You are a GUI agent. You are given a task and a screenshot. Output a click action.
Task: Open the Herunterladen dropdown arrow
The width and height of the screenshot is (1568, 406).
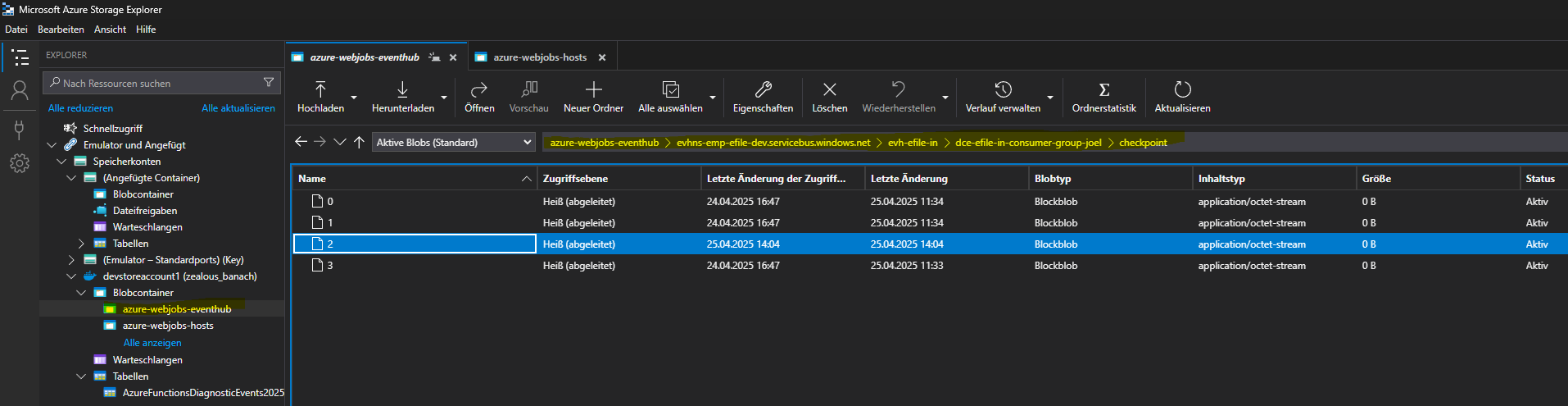[444, 98]
